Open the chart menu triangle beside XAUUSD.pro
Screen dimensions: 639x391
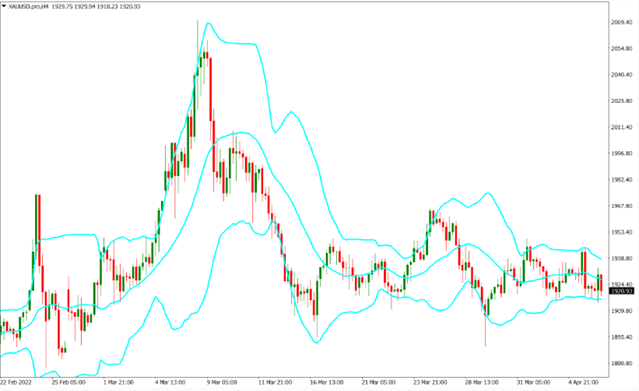[x=4, y=6]
